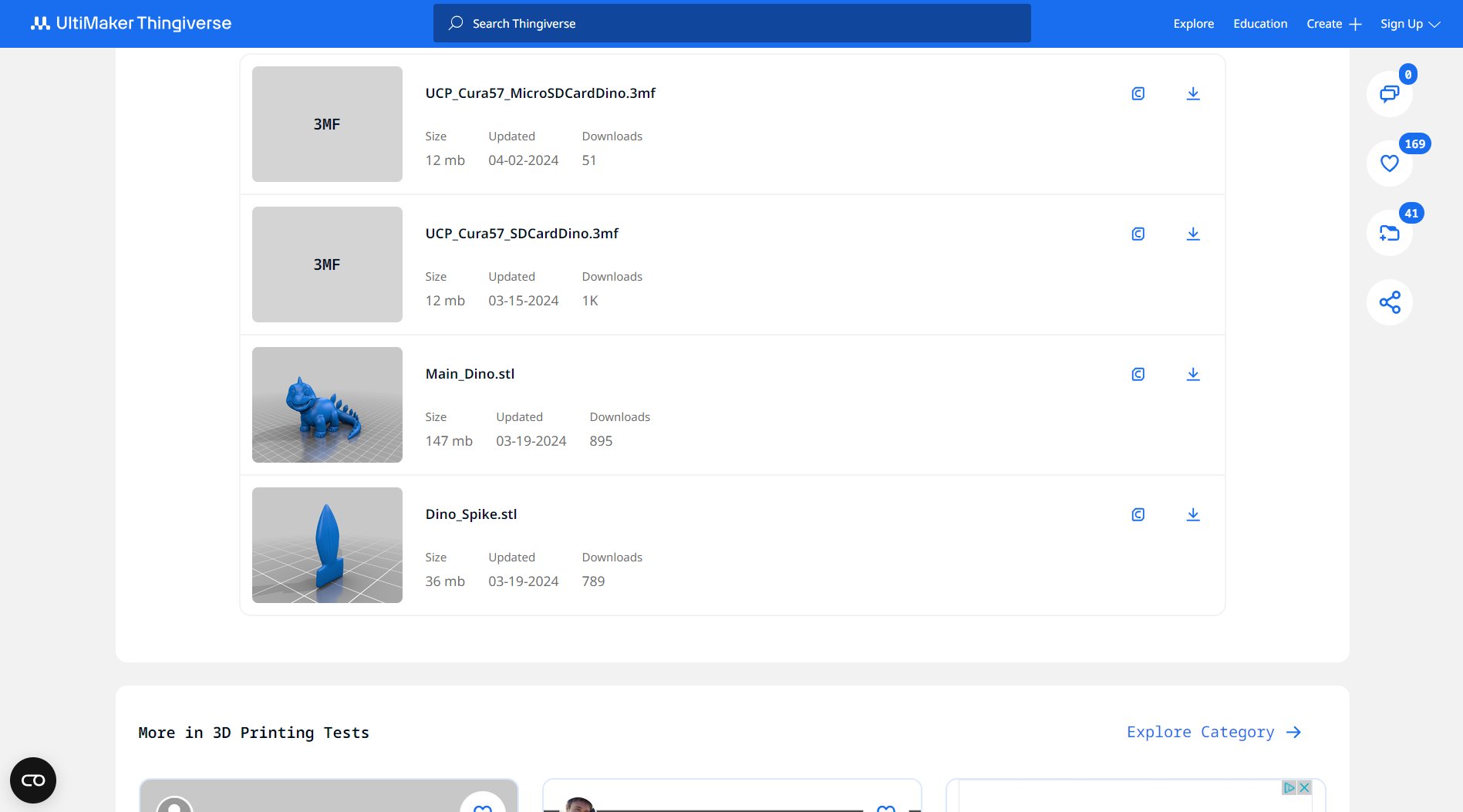Add this thing to a collection
This screenshot has height=812, width=1463.
click(1389, 233)
